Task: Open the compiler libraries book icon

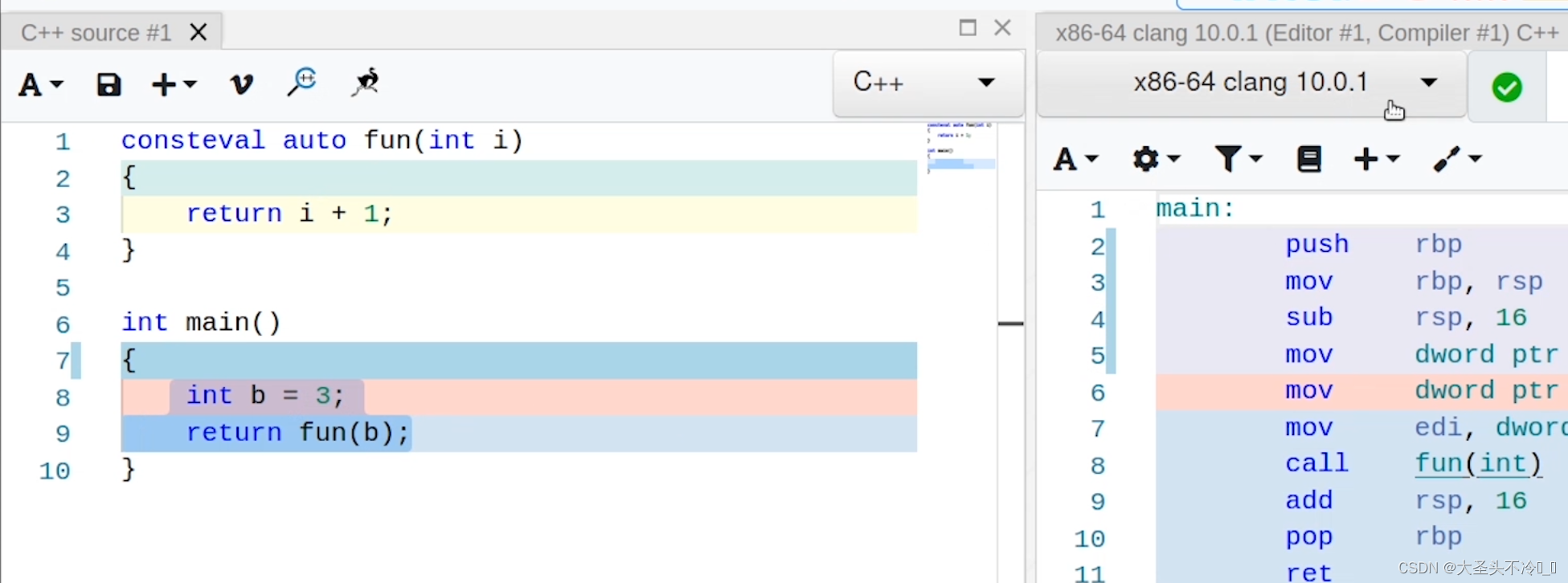Action: (x=1309, y=159)
